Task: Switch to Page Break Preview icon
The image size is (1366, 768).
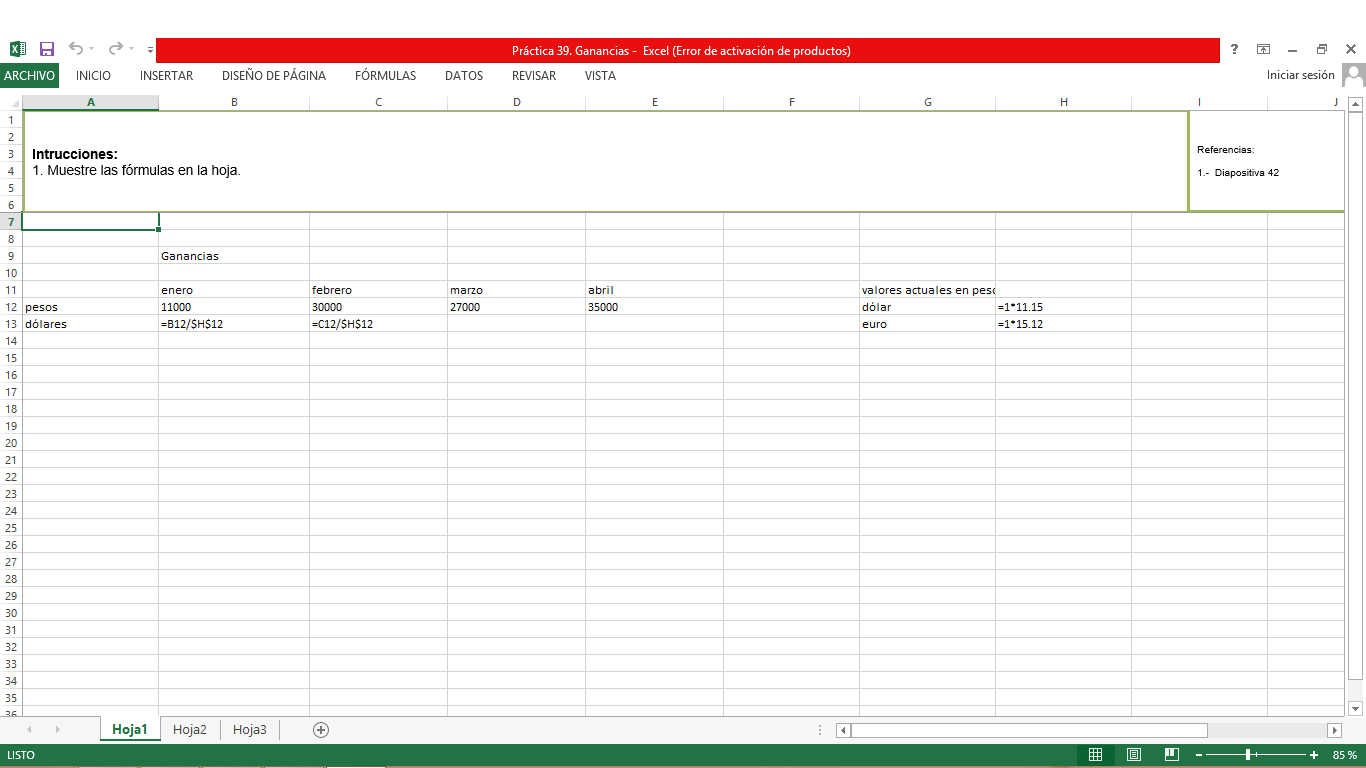Action: click(x=1172, y=755)
